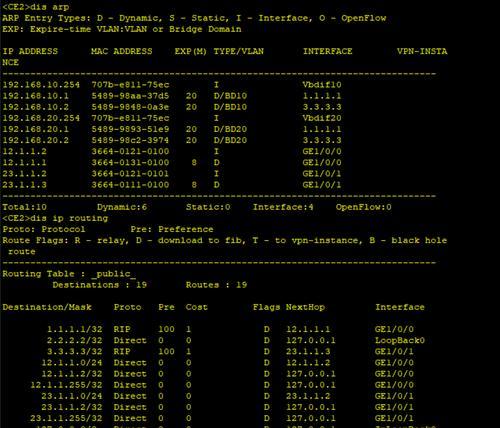The height and width of the screenshot is (428, 500).
Task: Click the VPN-INSTA column header
Action: pos(422,51)
